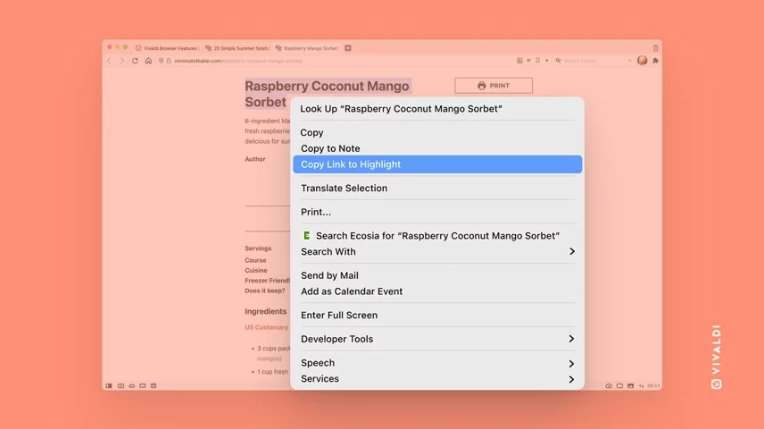Screen dimensions: 764x429
Task: Click the US Customary link
Action: coord(266,327)
